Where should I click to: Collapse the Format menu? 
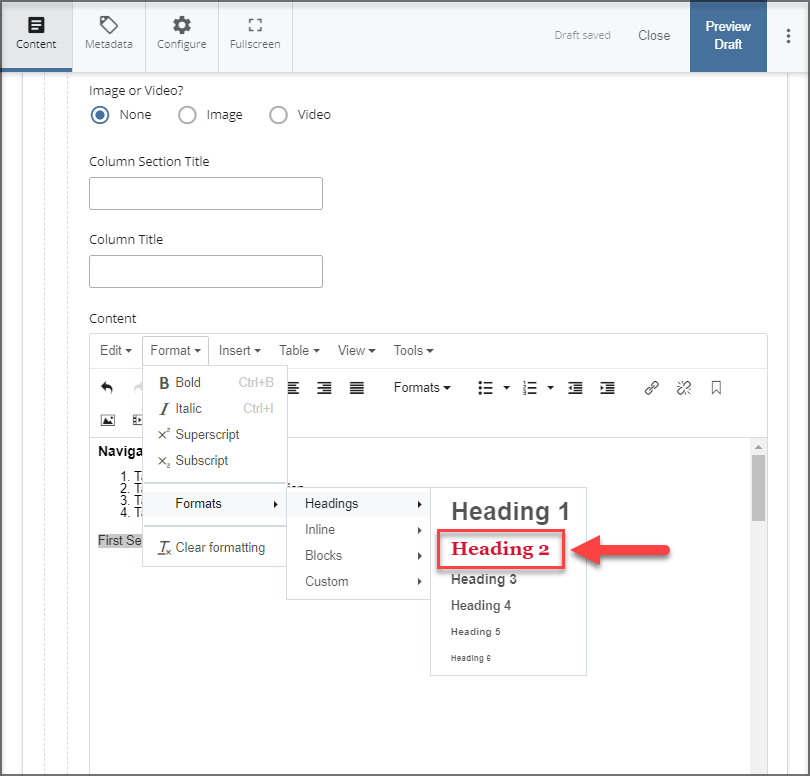pyautogui.click(x=176, y=350)
